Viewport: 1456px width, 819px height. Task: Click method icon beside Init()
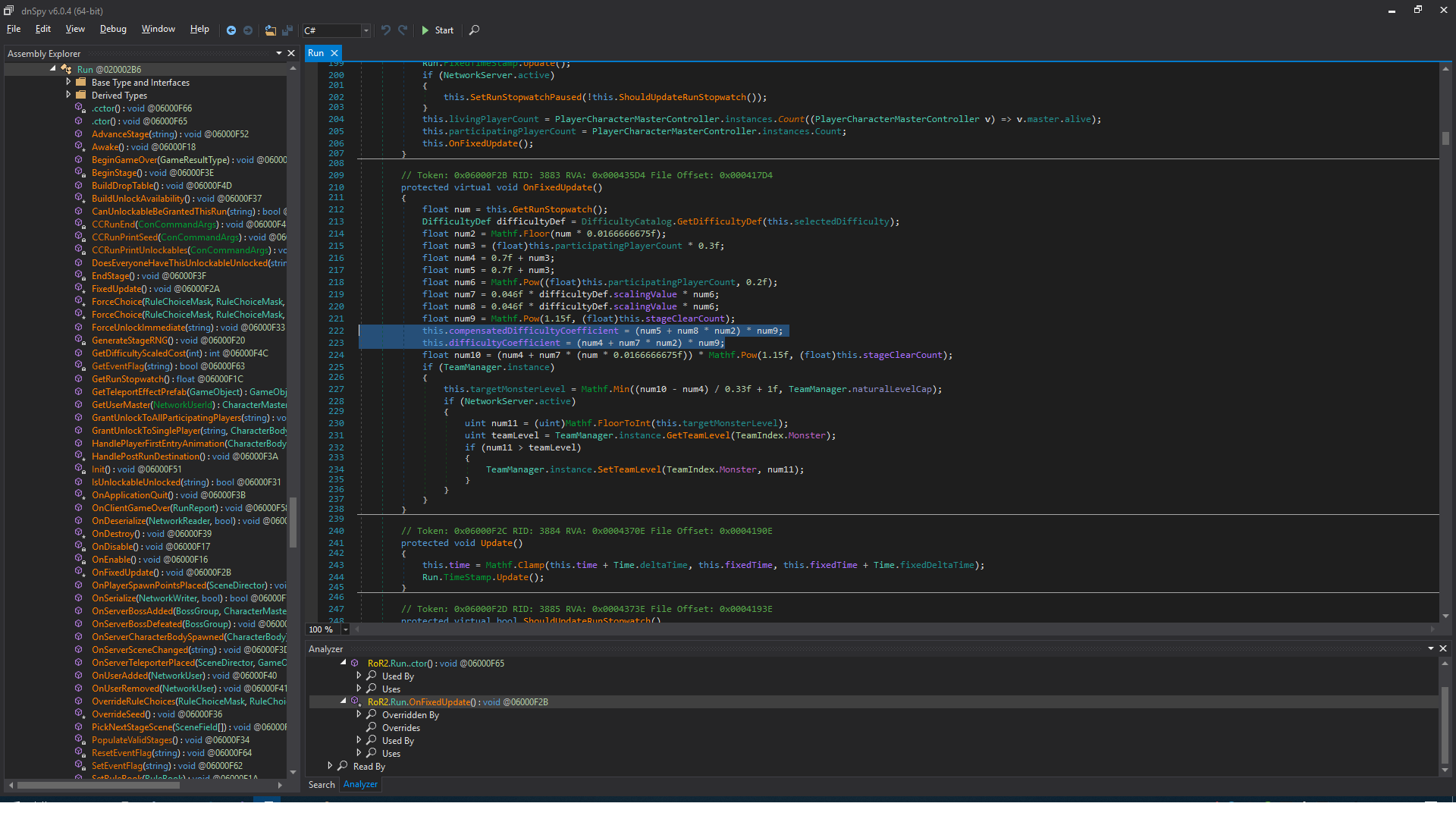[x=80, y=469]
